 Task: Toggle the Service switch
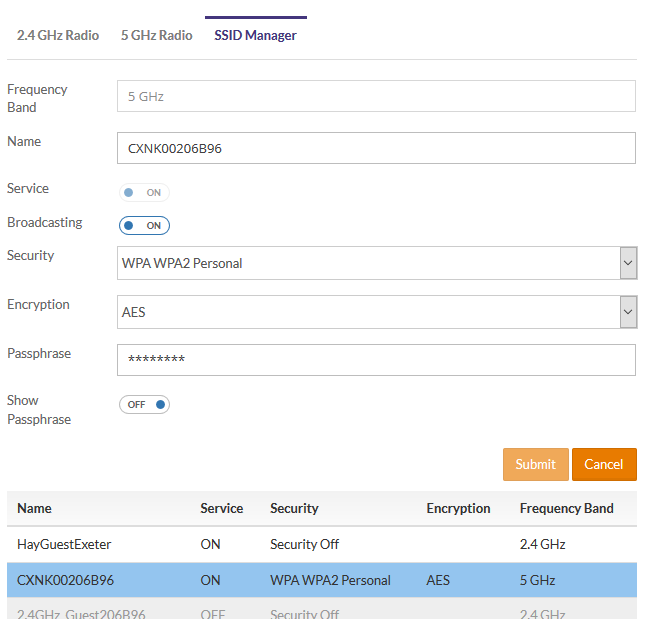[144, 192]
